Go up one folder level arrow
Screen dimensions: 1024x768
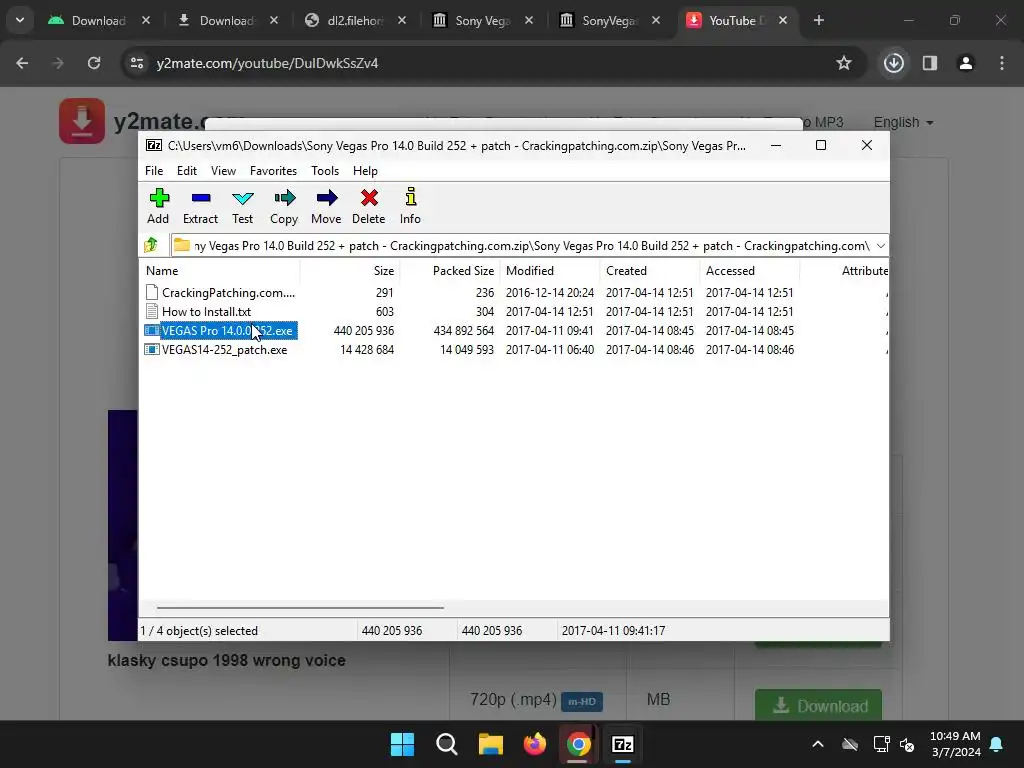click(x=152, y=246)
